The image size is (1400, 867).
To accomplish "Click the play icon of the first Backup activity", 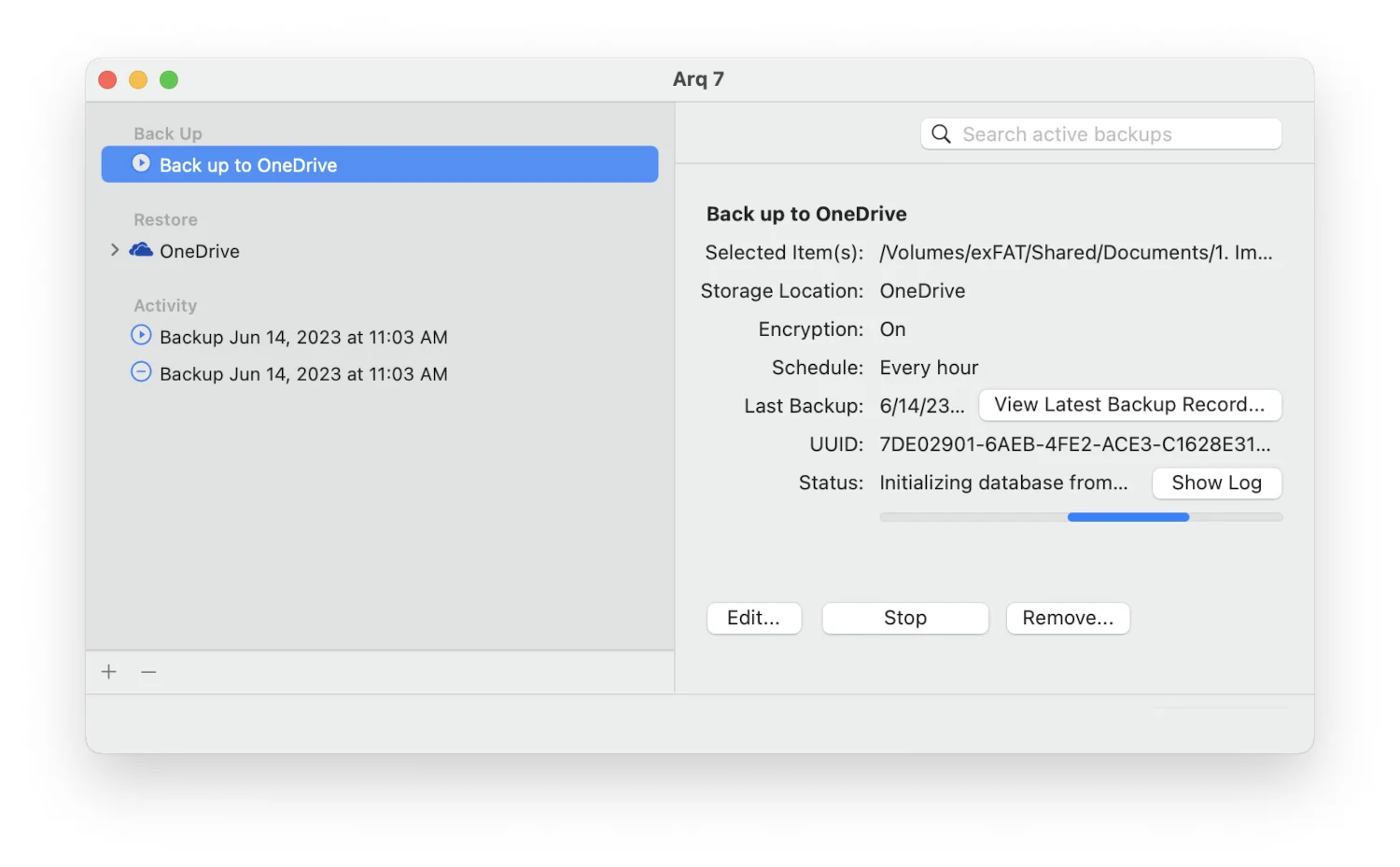I will (x=141, y=335).
